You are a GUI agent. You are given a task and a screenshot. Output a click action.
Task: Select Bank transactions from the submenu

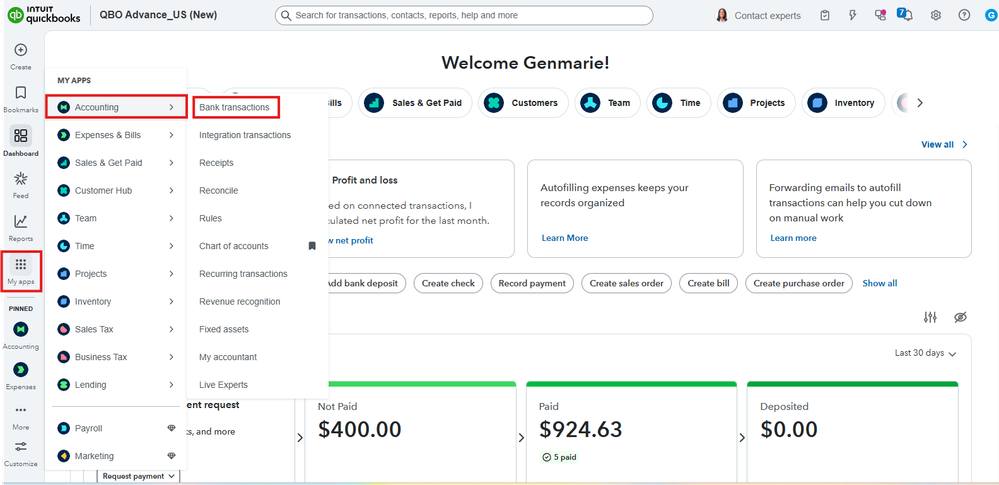click(234, 107)
